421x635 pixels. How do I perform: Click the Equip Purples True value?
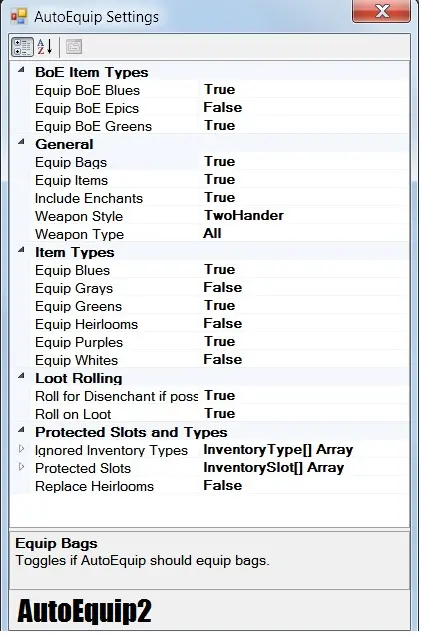pos(219,341)
